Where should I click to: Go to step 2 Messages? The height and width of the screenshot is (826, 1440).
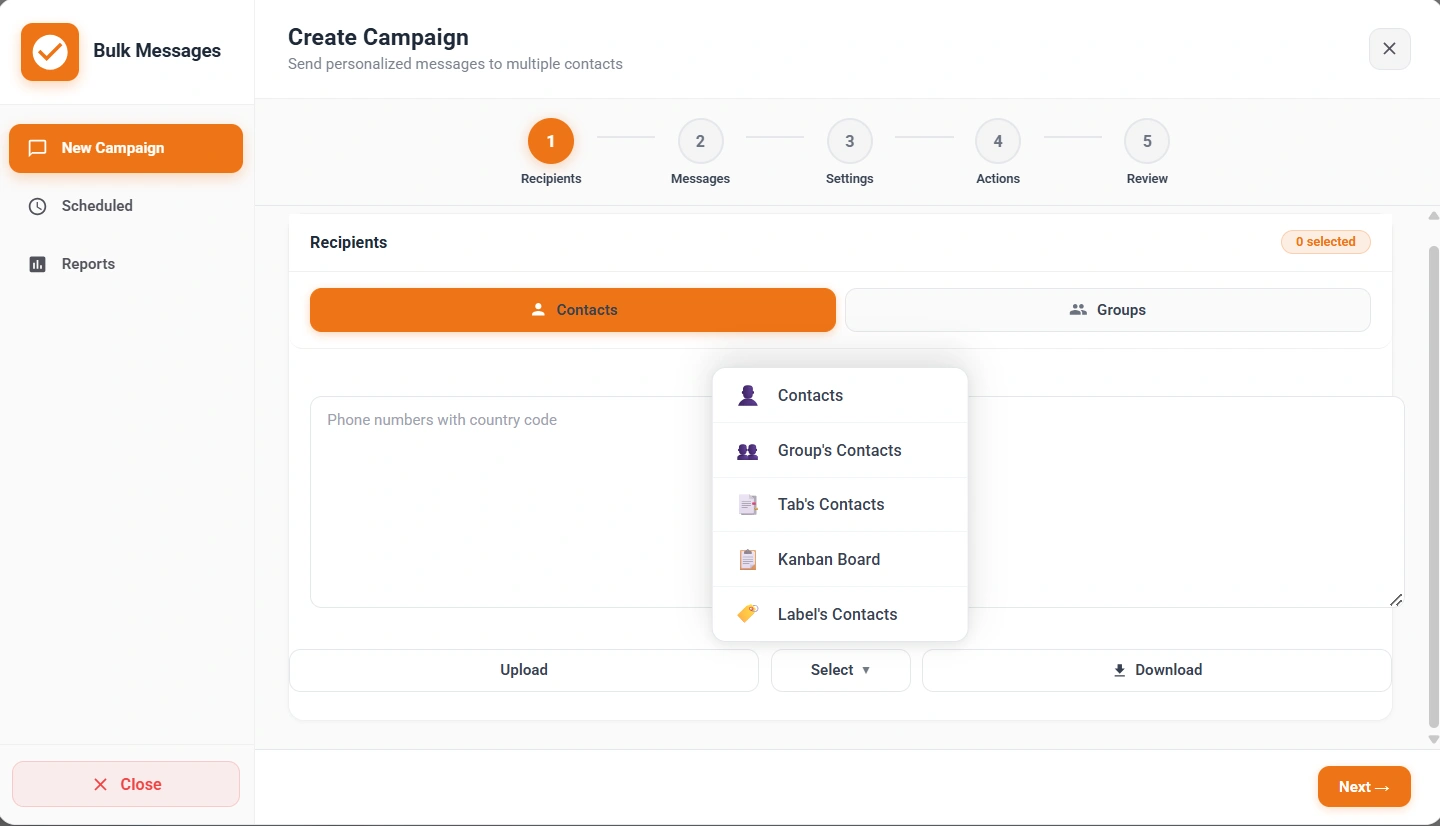coord(700,141)
